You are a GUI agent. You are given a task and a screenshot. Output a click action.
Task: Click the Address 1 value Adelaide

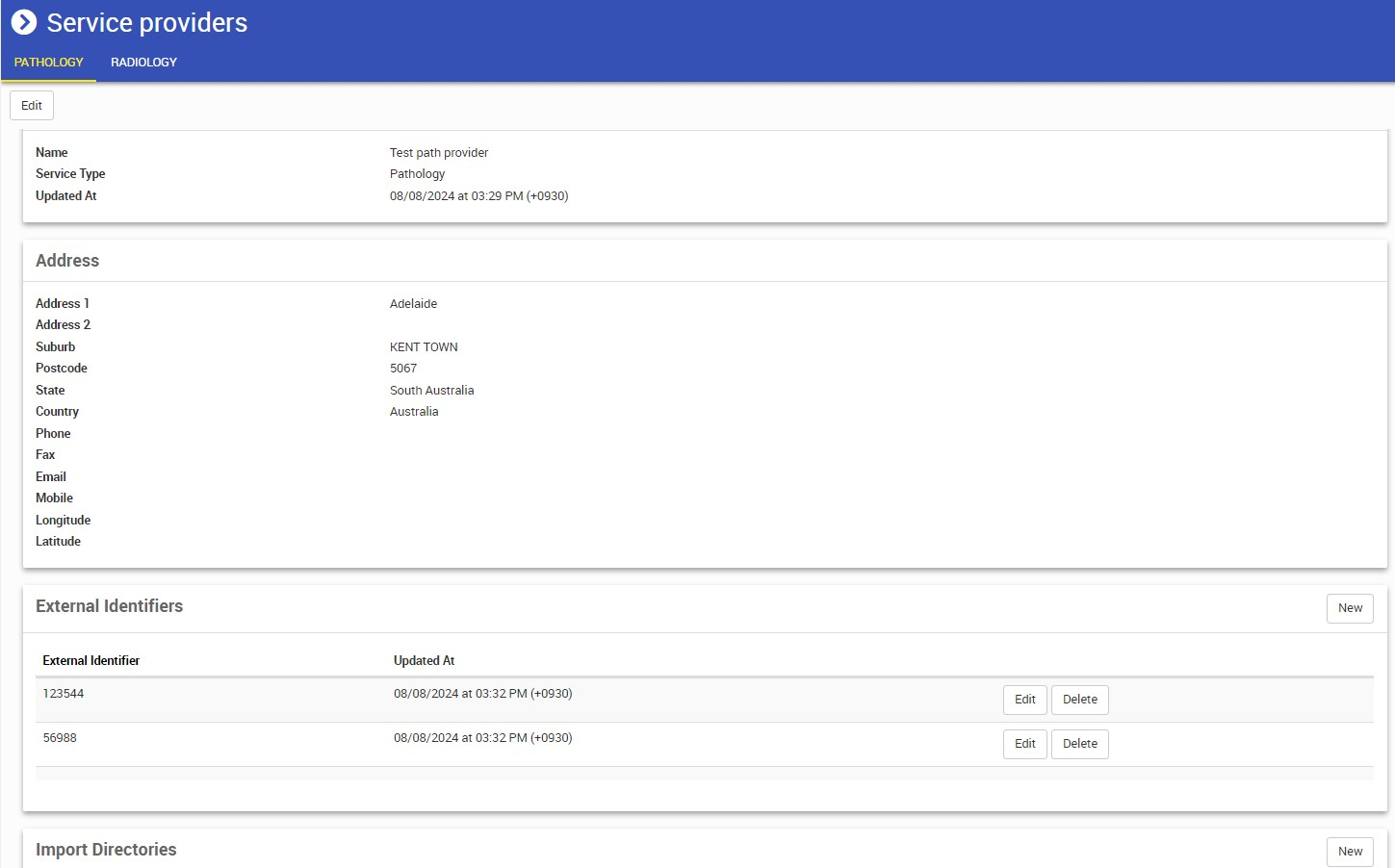[414, 304]
